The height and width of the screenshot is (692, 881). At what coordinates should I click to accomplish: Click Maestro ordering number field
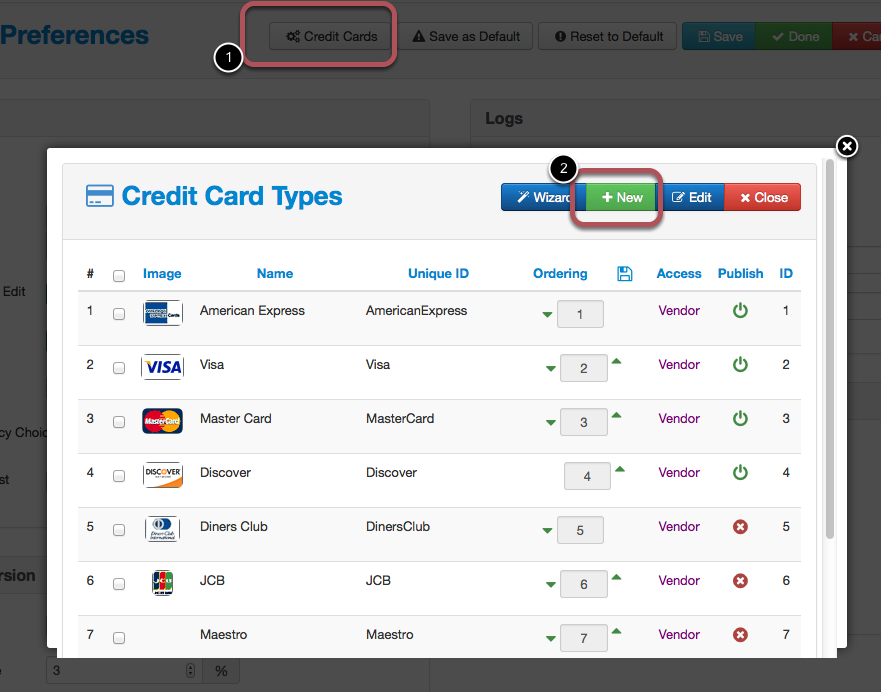point(584,638)
